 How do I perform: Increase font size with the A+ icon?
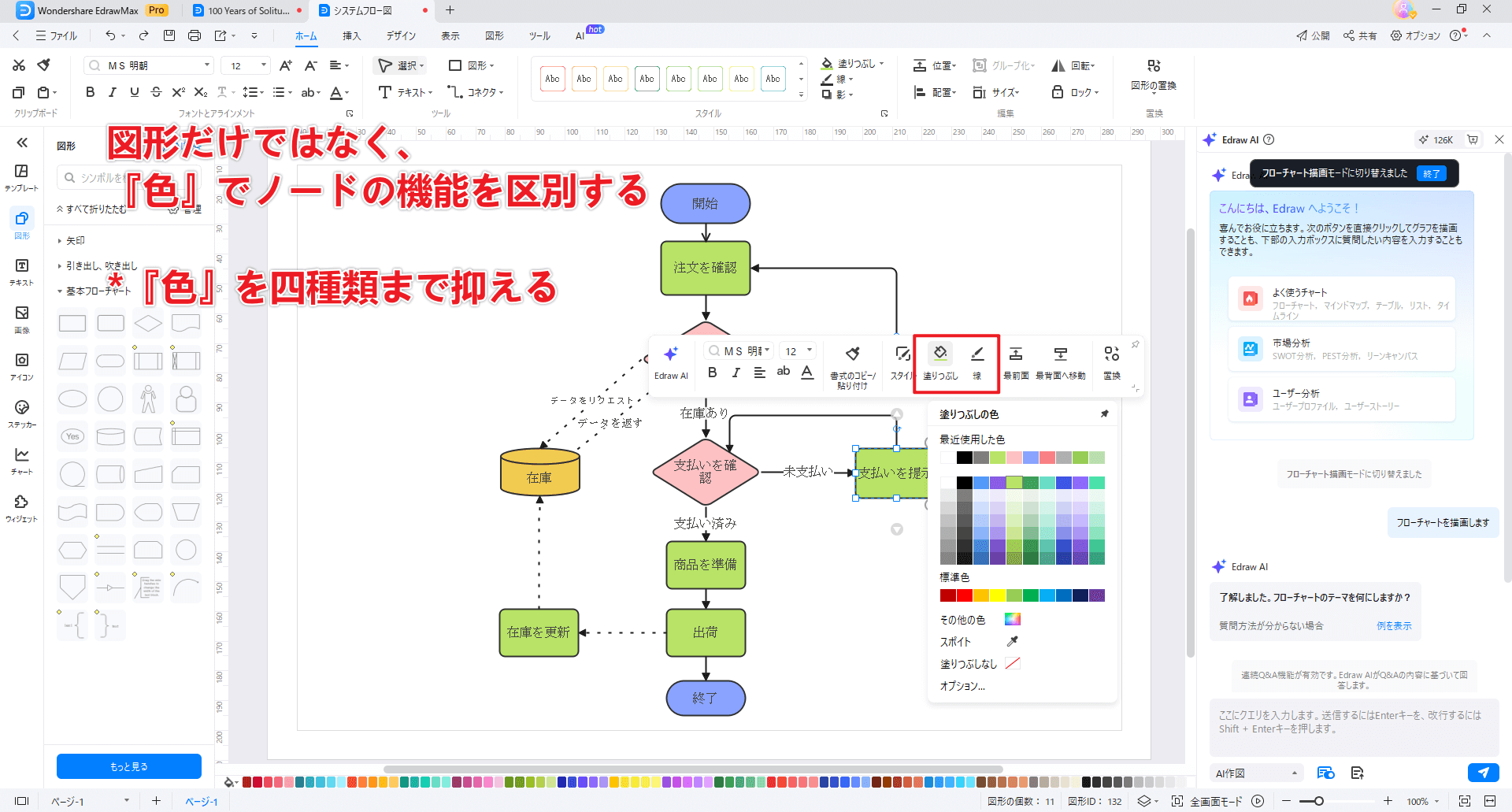click(x=286, y=65)
